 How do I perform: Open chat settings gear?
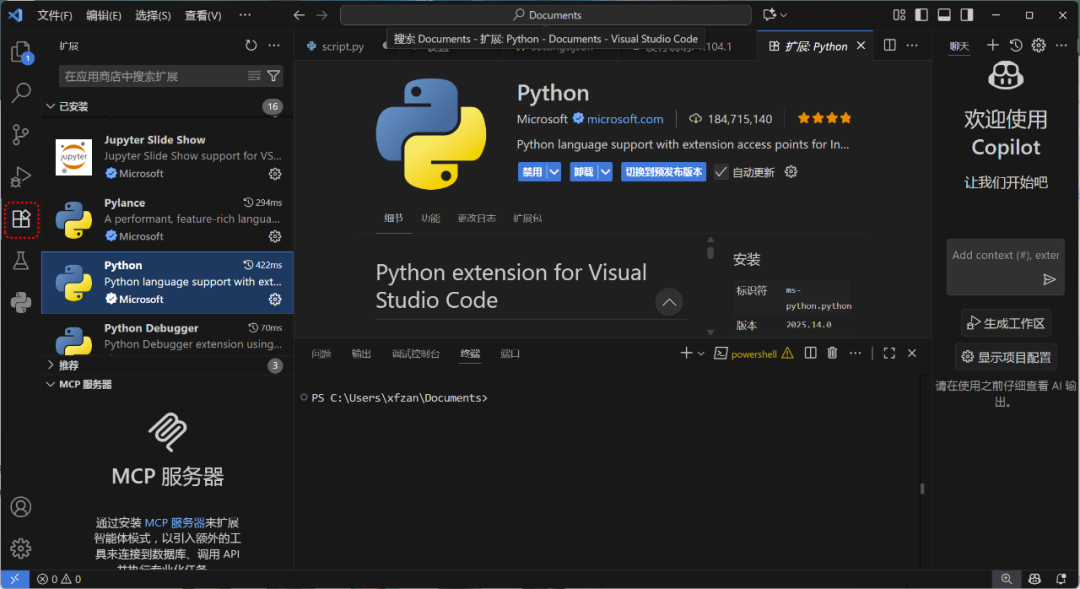tap(1039, 45)
